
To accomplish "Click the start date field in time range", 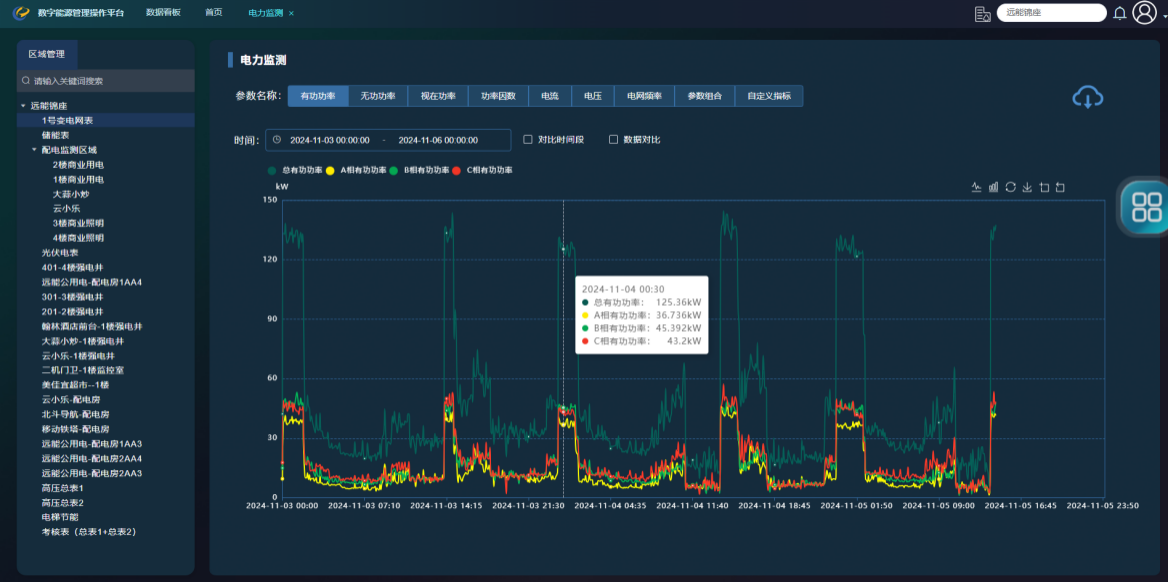I will (x=330, y=140).
